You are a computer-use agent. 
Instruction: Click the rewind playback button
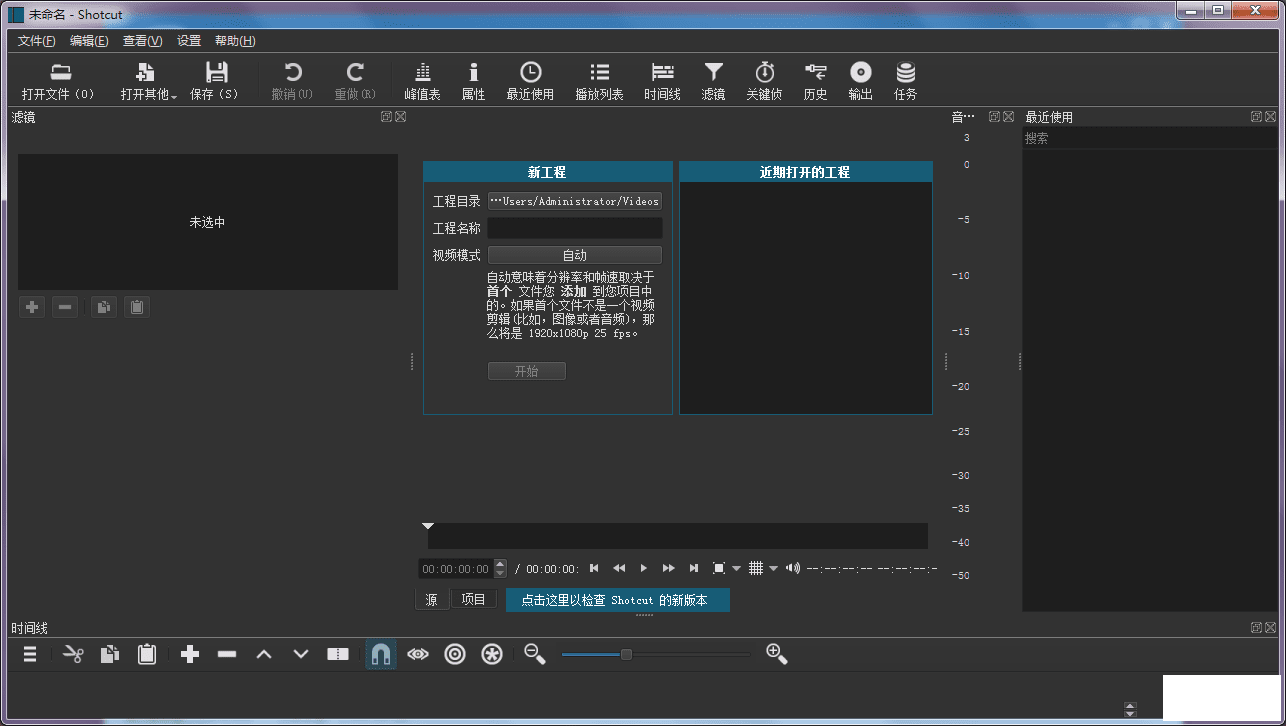[x=619, y=568]
